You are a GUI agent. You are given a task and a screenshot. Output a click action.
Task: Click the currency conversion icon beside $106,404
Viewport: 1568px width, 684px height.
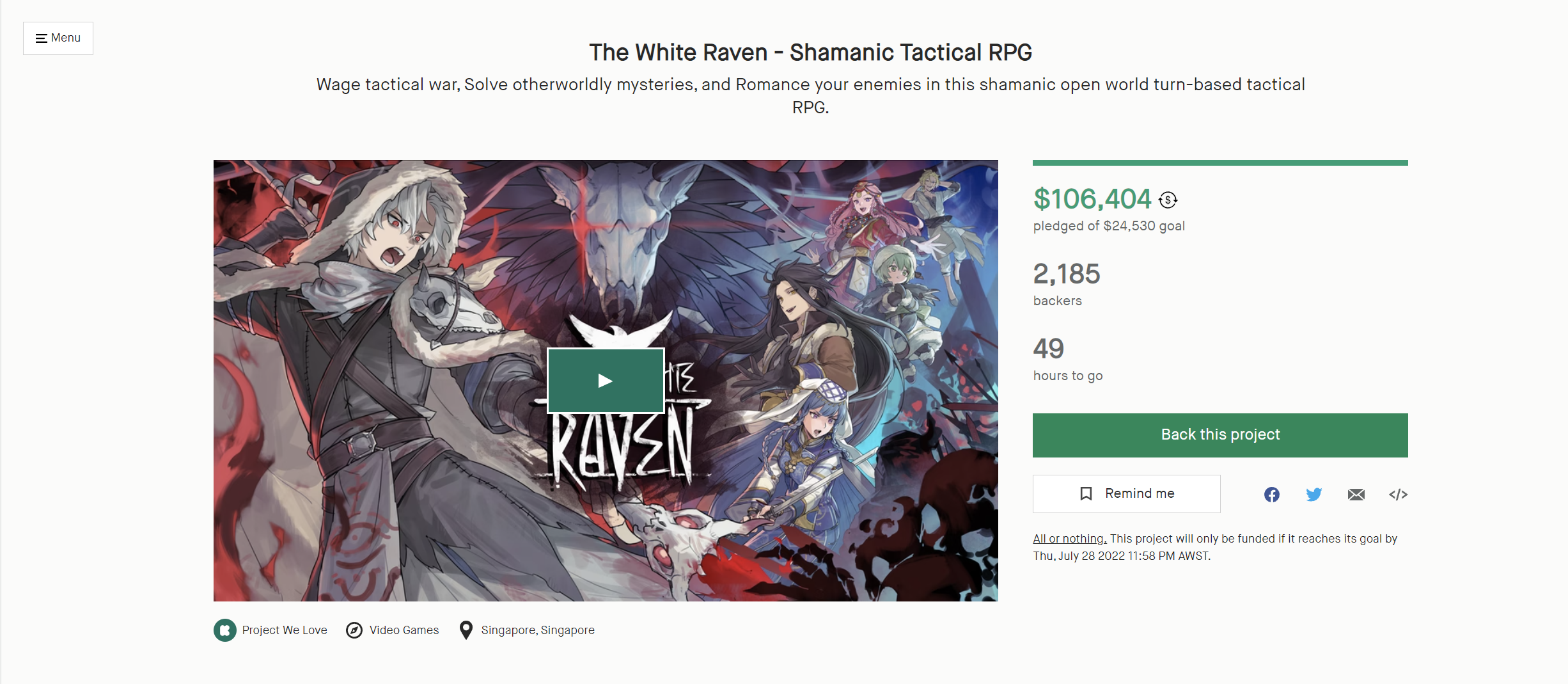(1168, 200)
